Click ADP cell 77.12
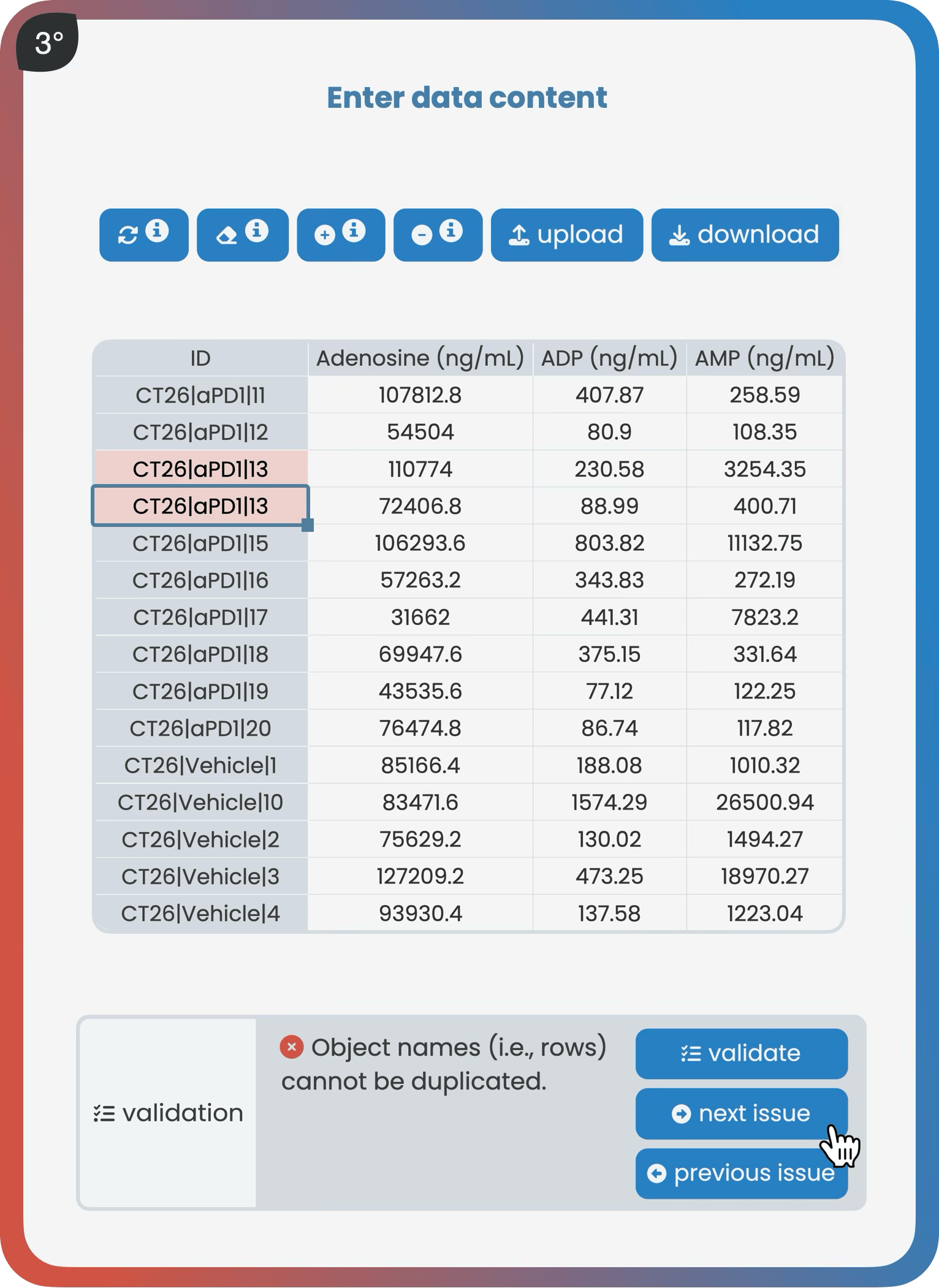Image resolution: width=939 pixels, height=1288 pixels. tap(610, 691)
